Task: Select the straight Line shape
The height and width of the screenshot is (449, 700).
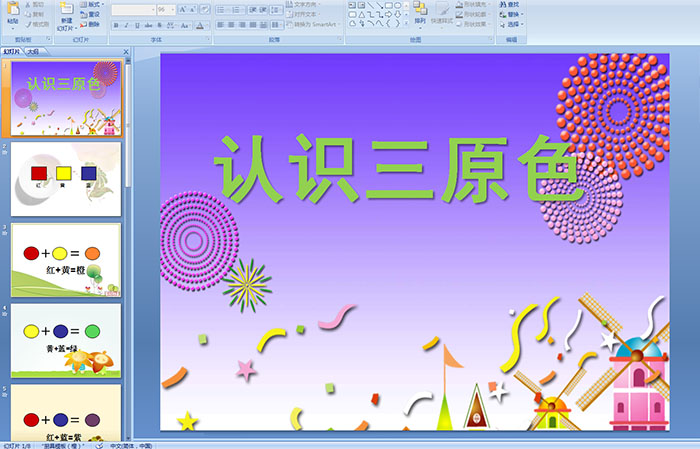Action: click(371, 5)
